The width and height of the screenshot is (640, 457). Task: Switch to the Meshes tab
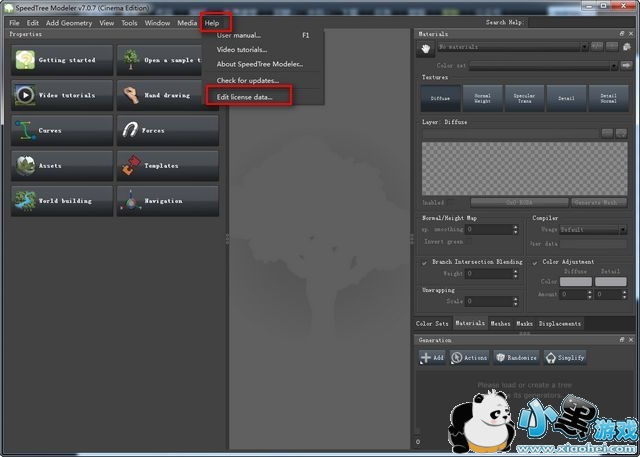[x=500, y=324]
